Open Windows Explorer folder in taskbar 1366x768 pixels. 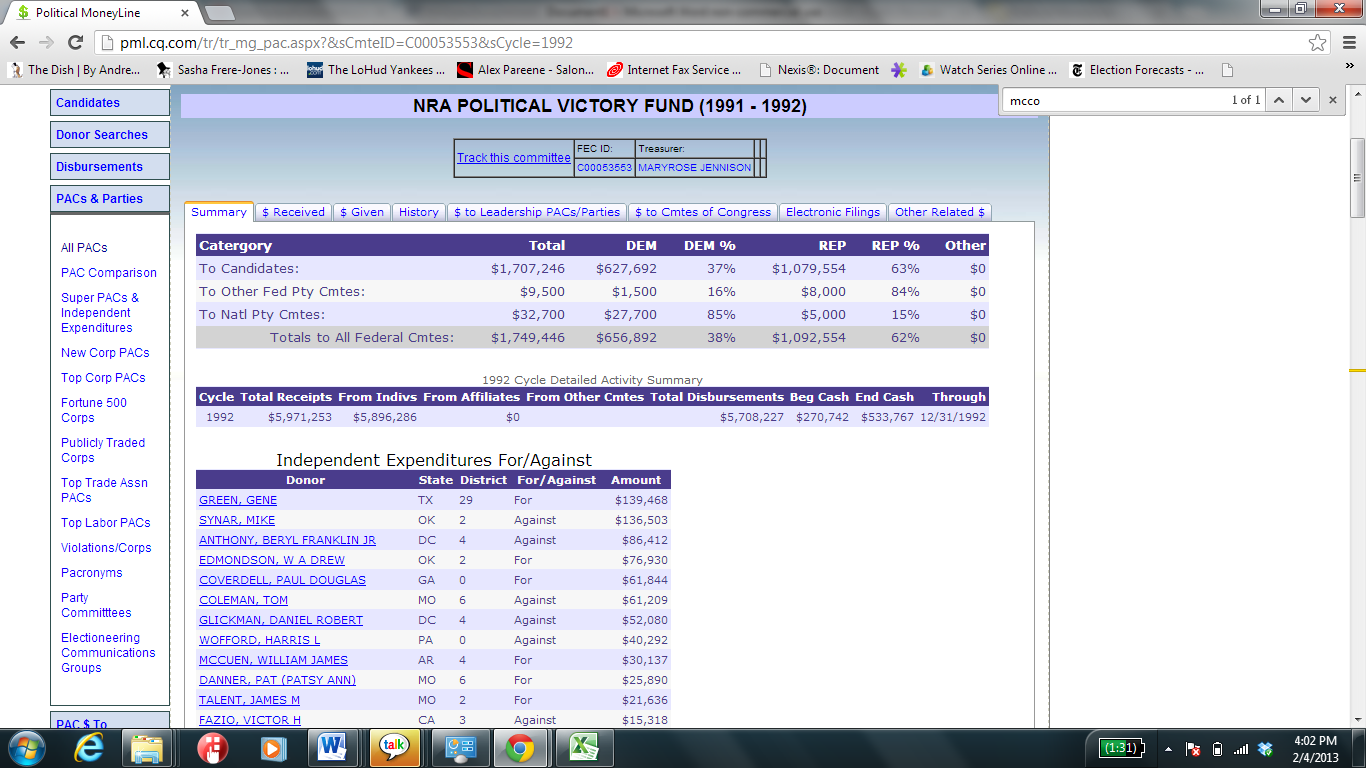[x=148, y=748]
